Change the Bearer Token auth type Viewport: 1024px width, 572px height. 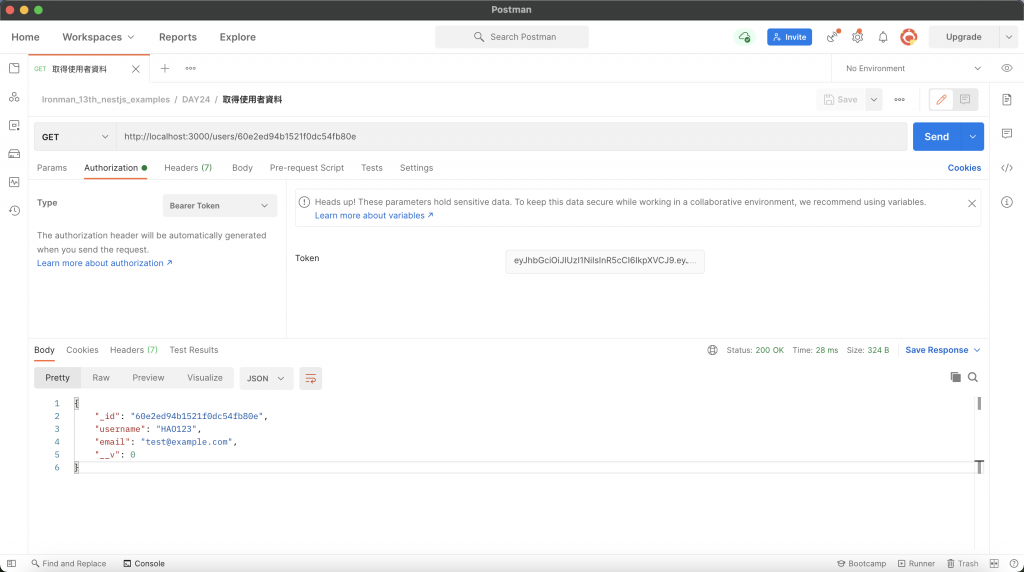coord(219,206)
